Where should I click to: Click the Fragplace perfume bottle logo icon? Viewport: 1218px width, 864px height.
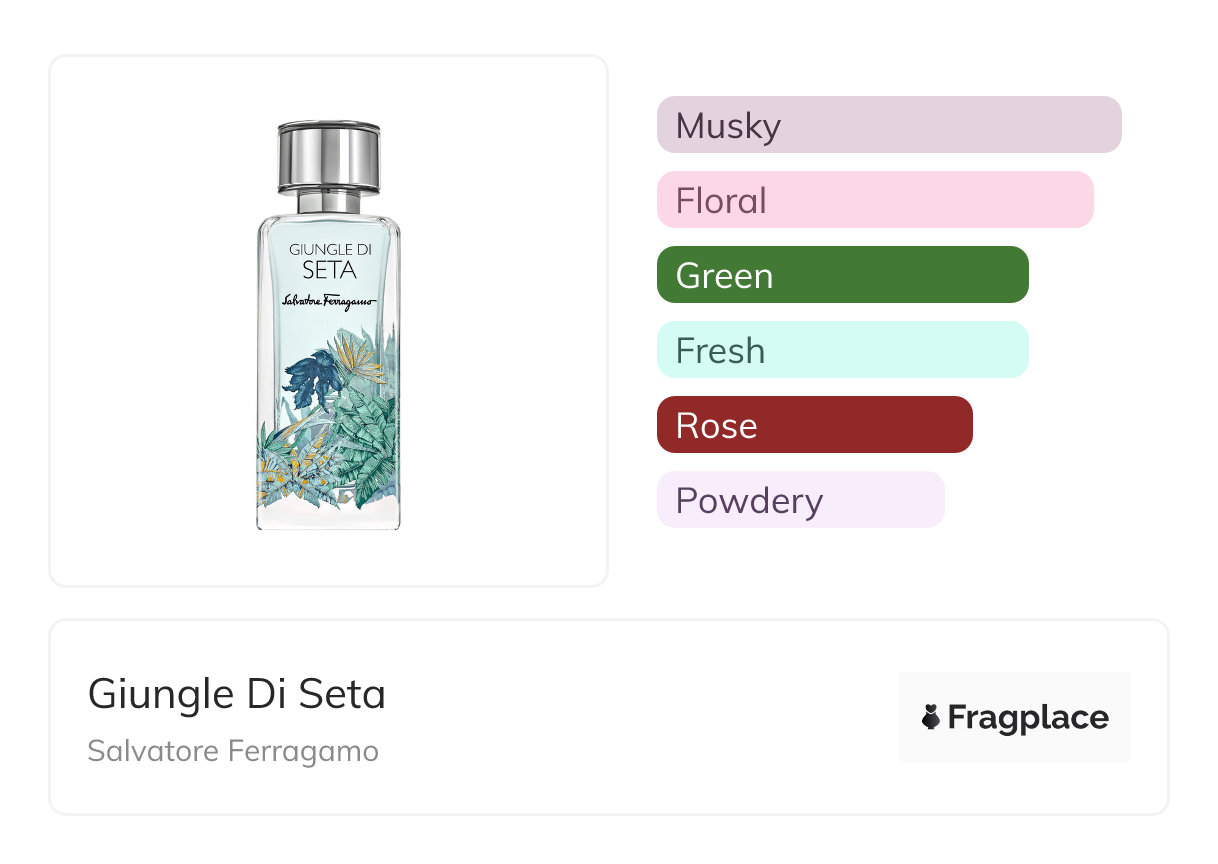pyautogui.click(x=931, y=717)
